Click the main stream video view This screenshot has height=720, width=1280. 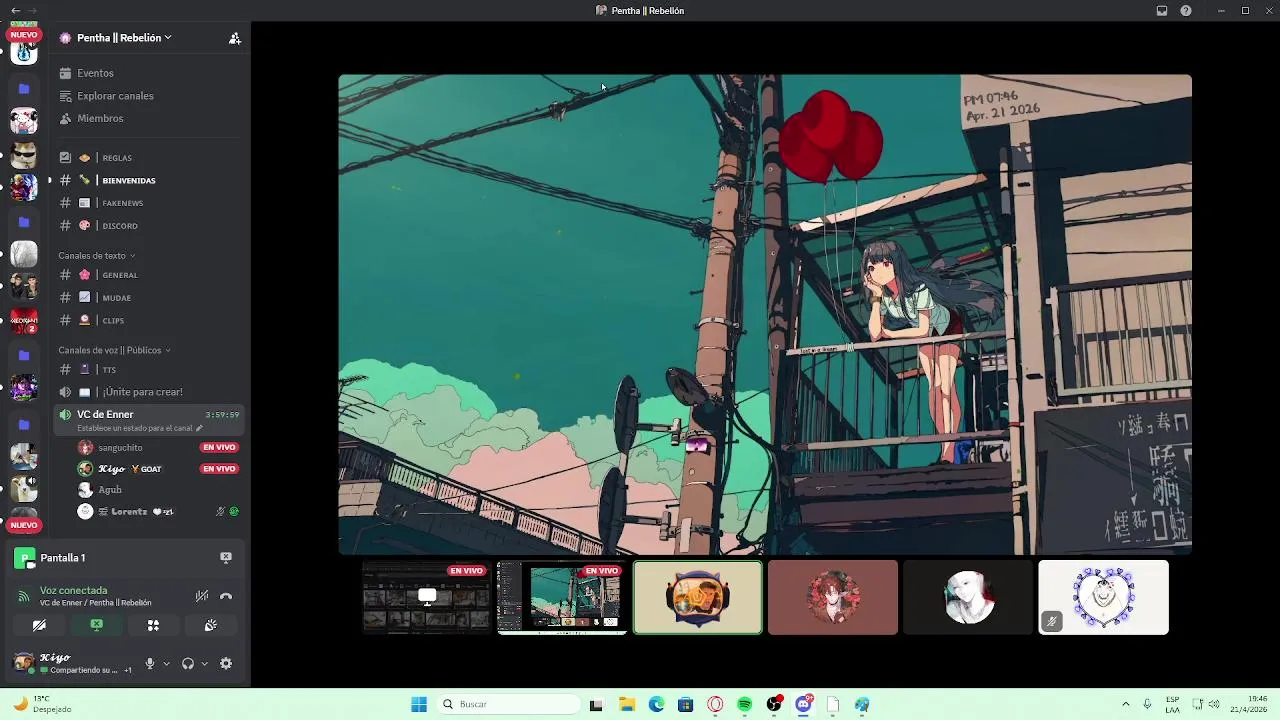click(x=765, y=314)
